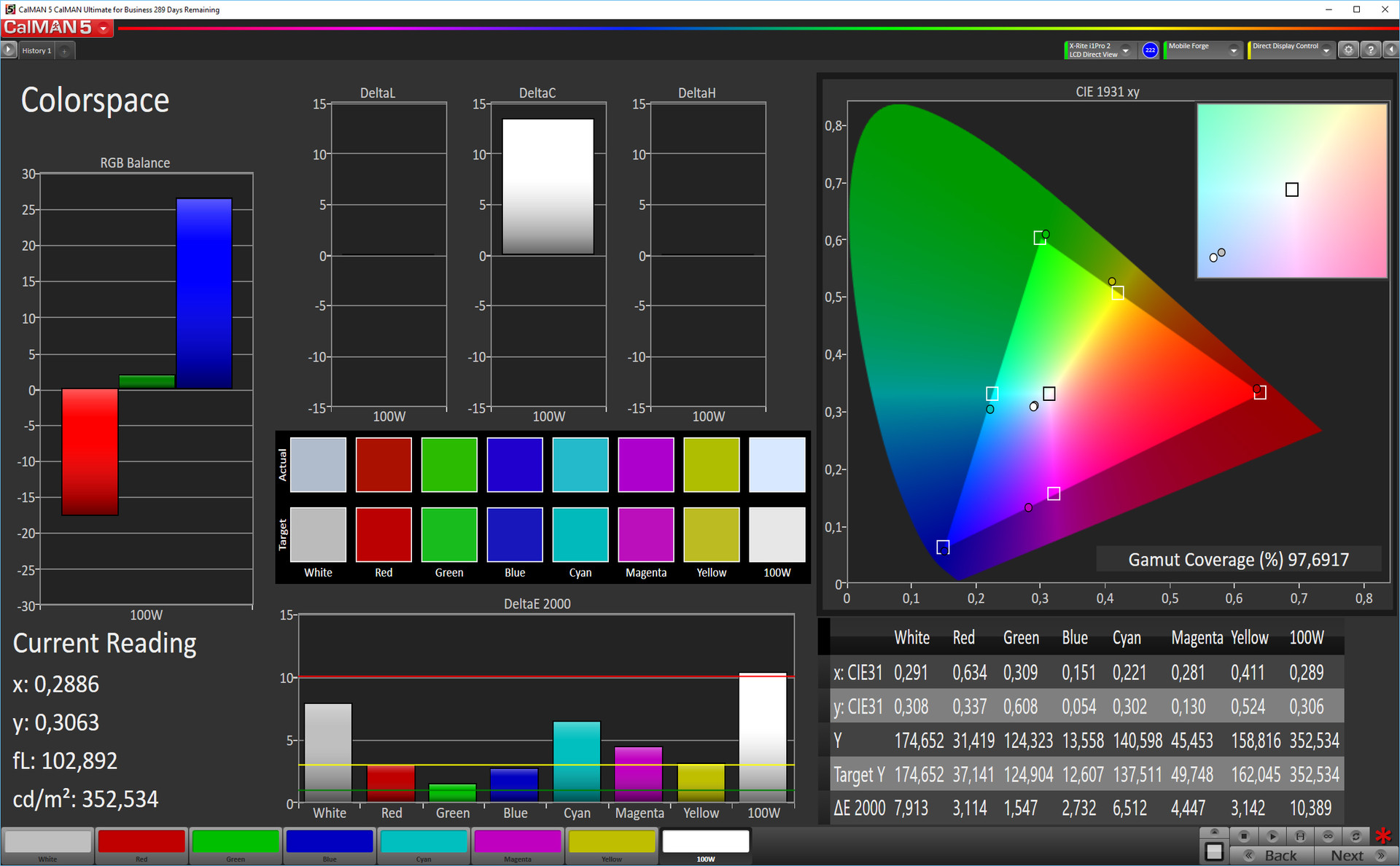Open the Mobile Forge source dropdown
Screen dimensions: 1400x866
1233,50
